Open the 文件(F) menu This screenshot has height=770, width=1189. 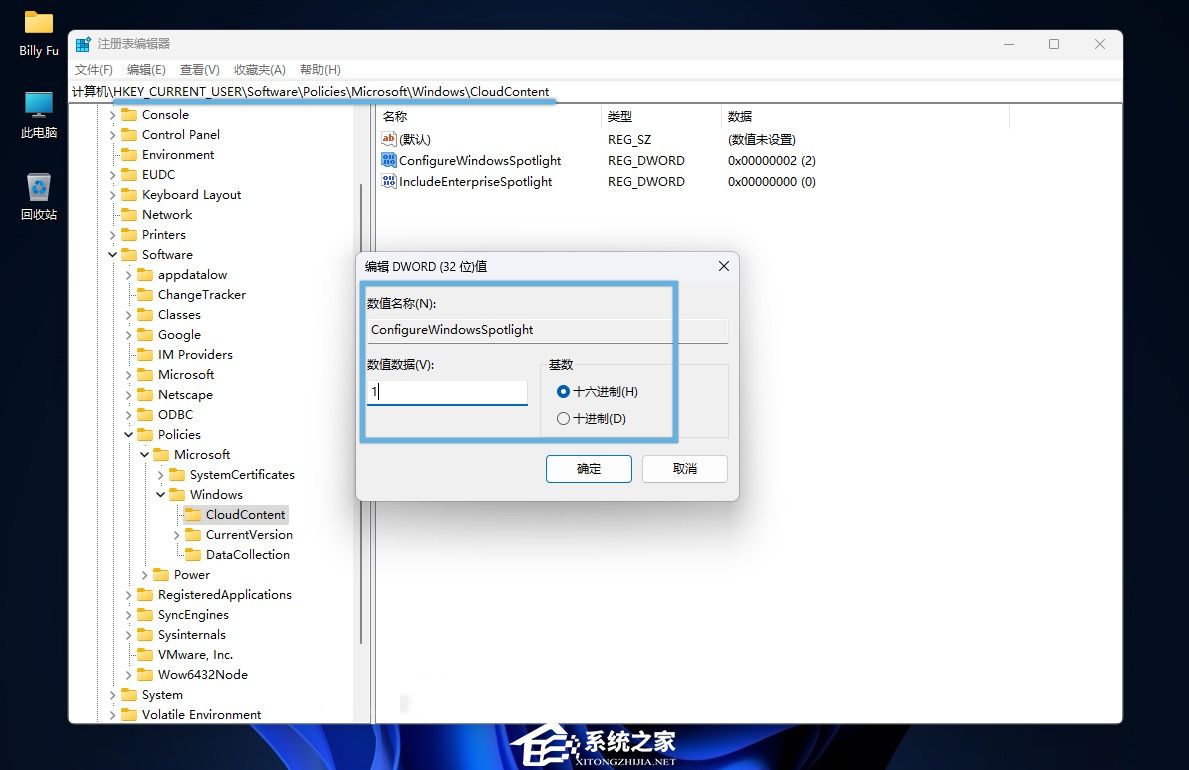(x=93, y=69)
